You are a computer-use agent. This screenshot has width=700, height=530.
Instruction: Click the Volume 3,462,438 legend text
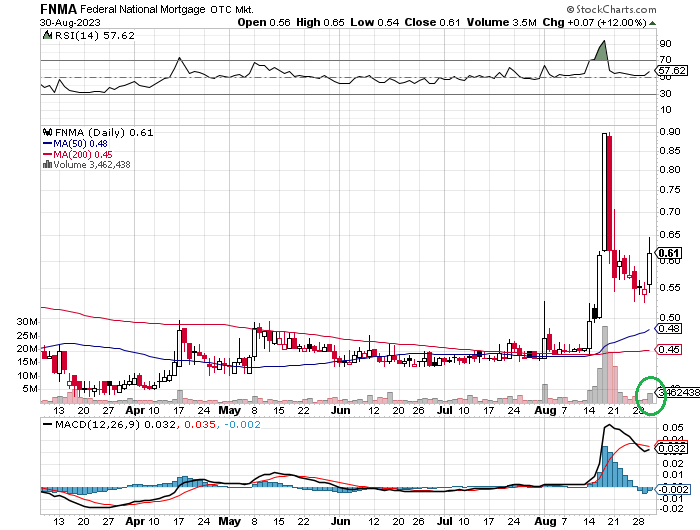pos(92,165)
